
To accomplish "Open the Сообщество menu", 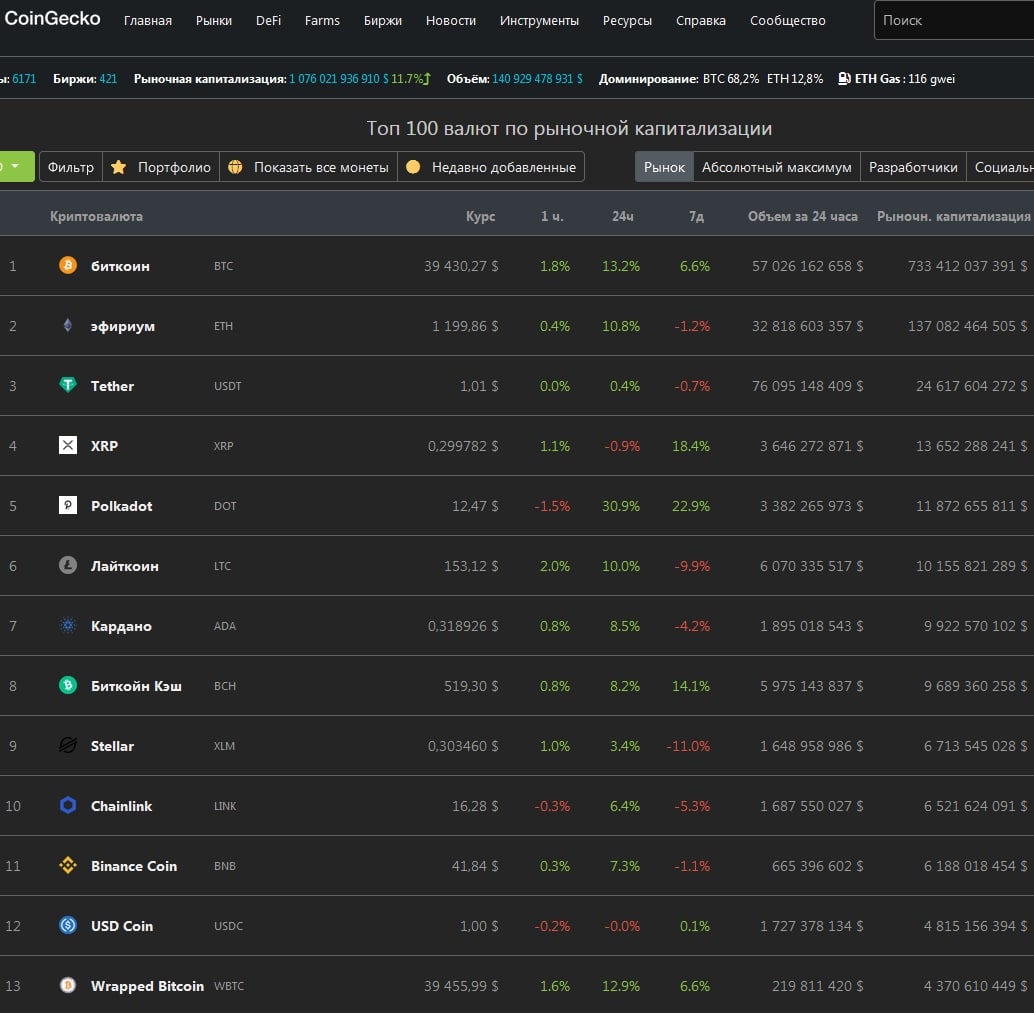I will coord(787,20).
